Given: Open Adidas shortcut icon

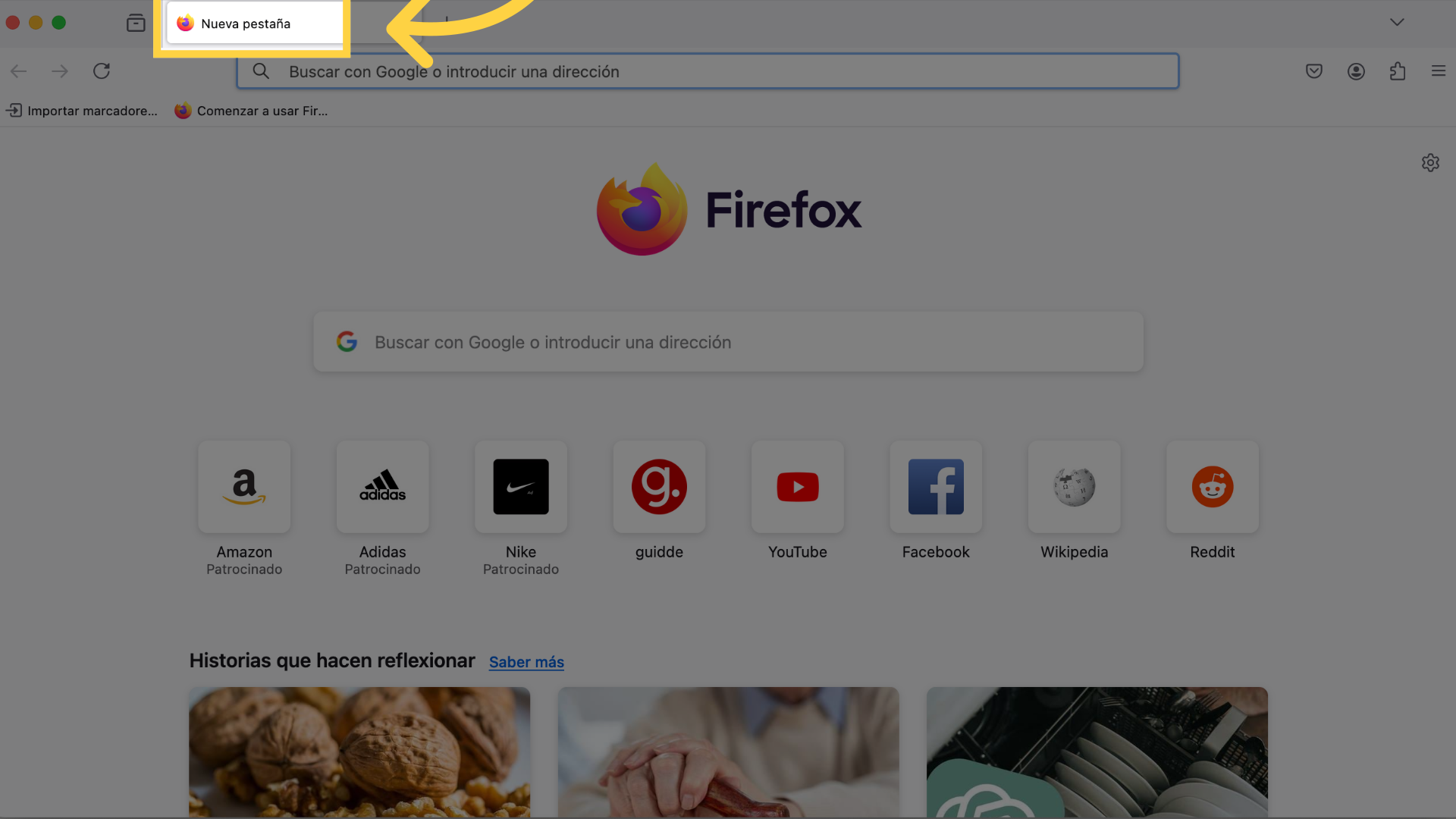Looking at the screenshot, I should tap(383, 487).
